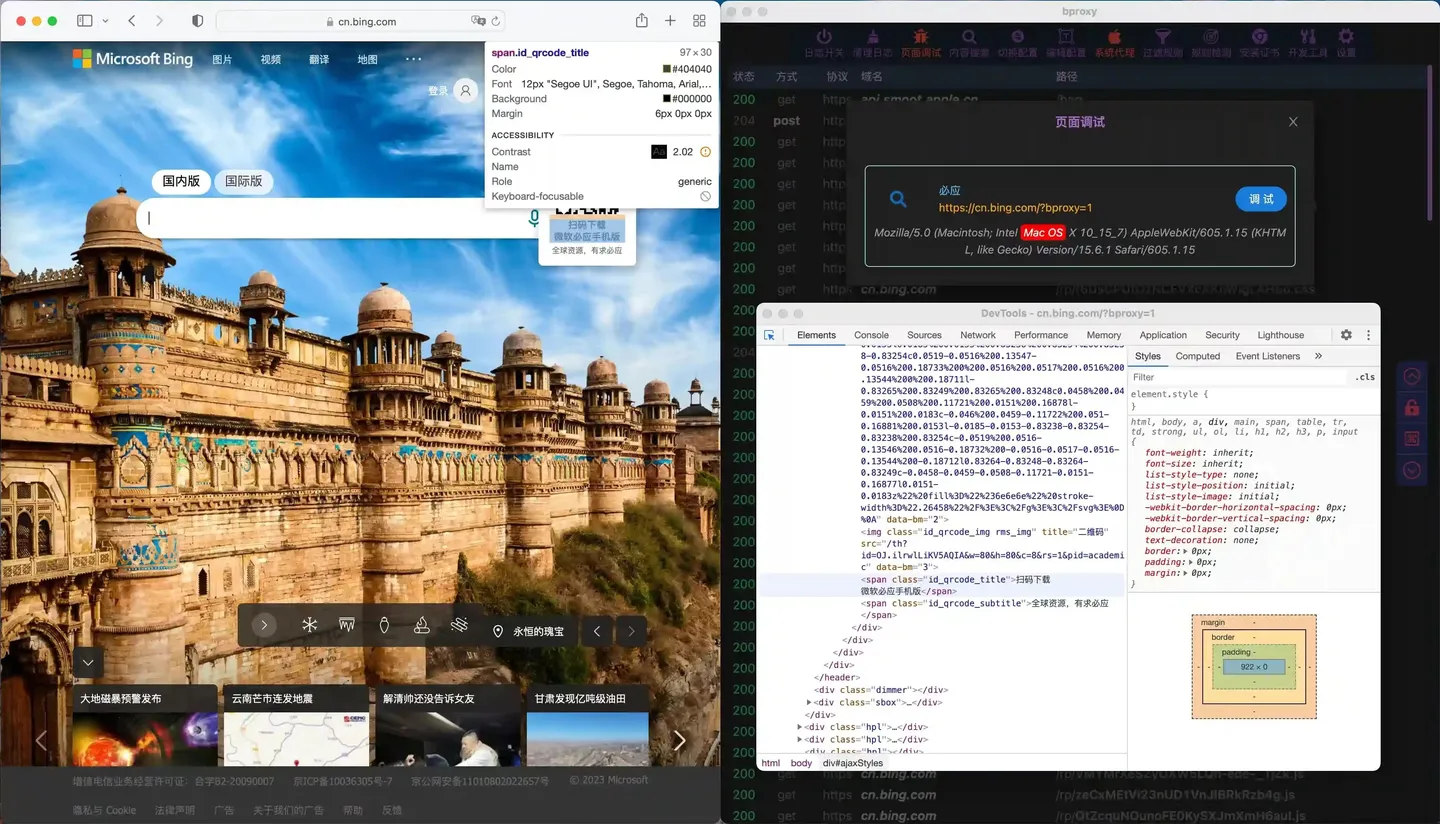
Task: Select the DevTools element inspector picker
Action: pos(769,335)
